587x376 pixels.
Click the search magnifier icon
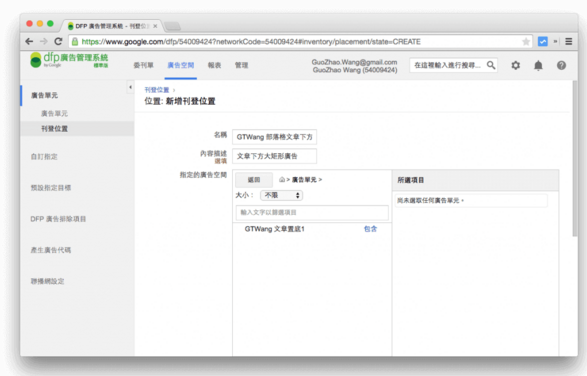[x=491, y=65]
